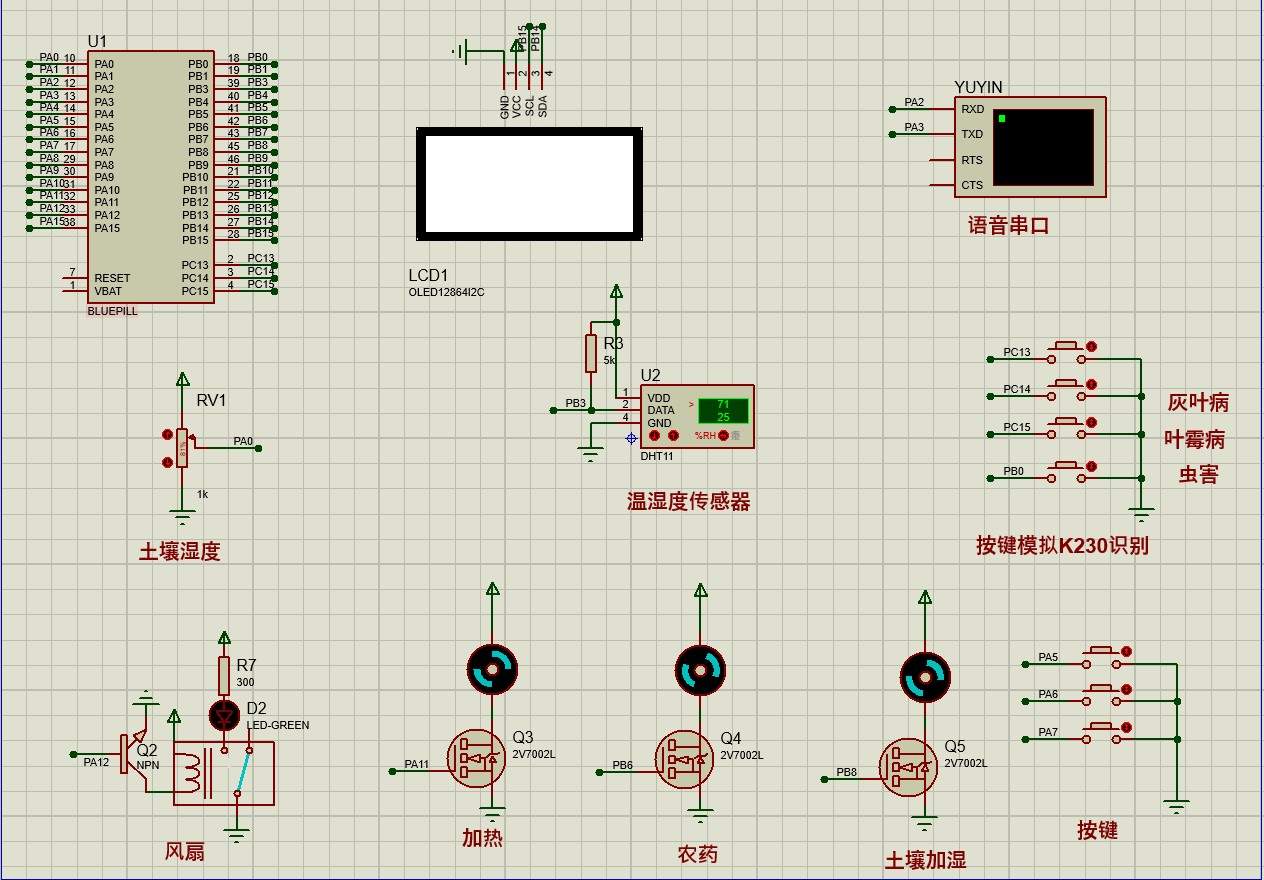Click the PC14 push button cap
This screenshot has width=1264, height=880.
coord(1066,384)
